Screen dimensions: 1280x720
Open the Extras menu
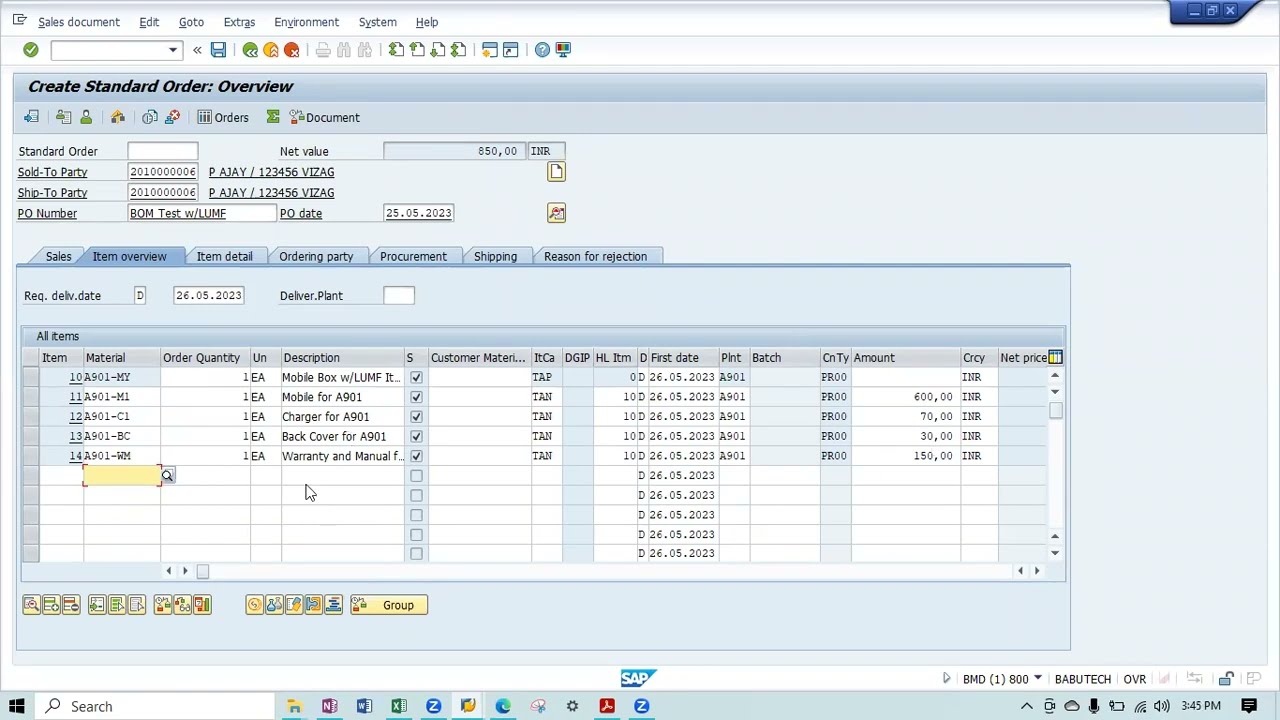click(239, 22)
